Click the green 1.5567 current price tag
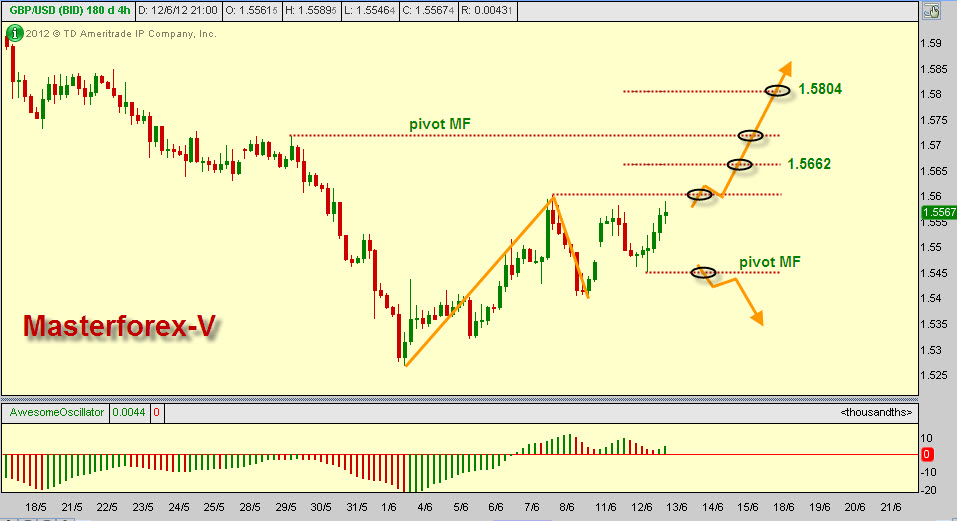This screenshot has width=957, height=521. (x=939, y=212)
